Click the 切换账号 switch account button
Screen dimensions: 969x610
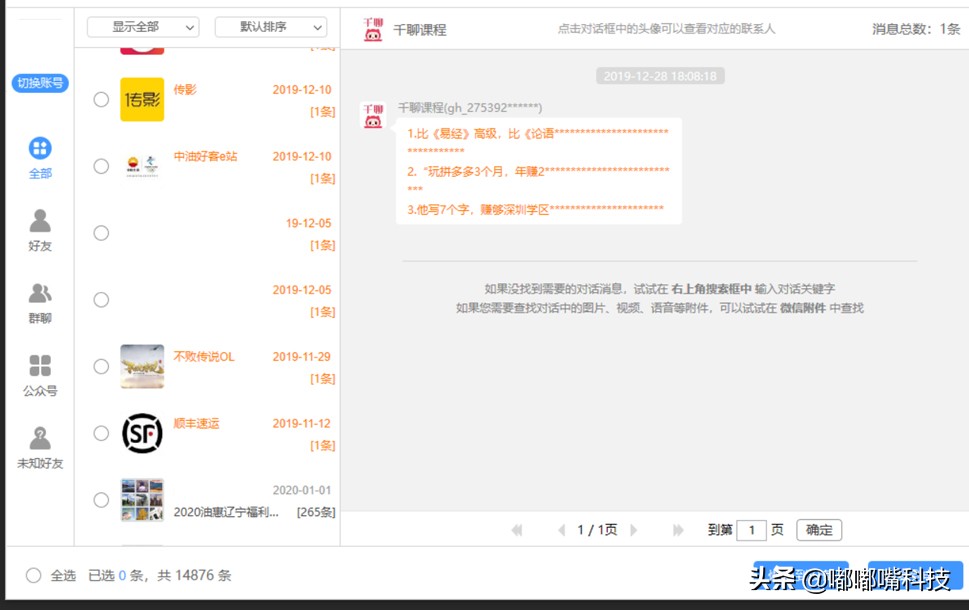pos(40,84)
